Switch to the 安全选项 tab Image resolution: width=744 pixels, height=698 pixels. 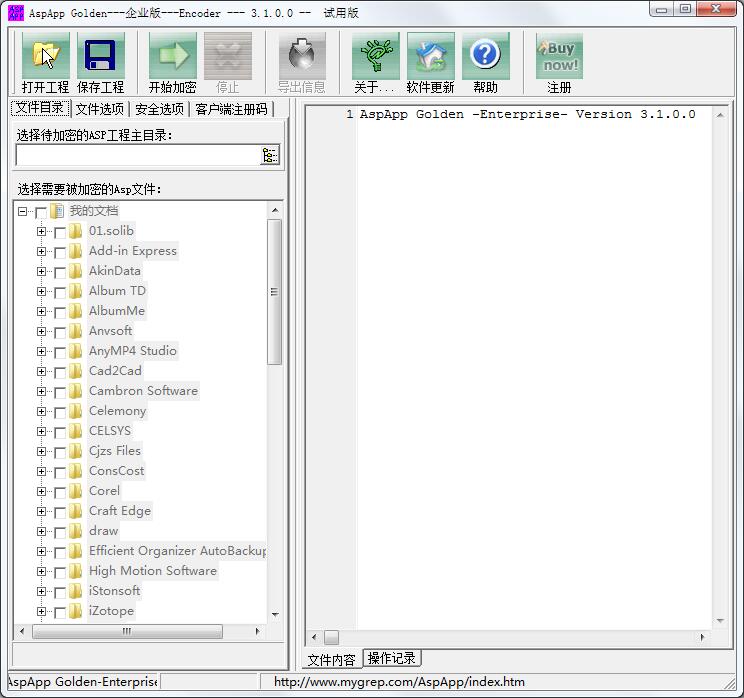point(160,109)
